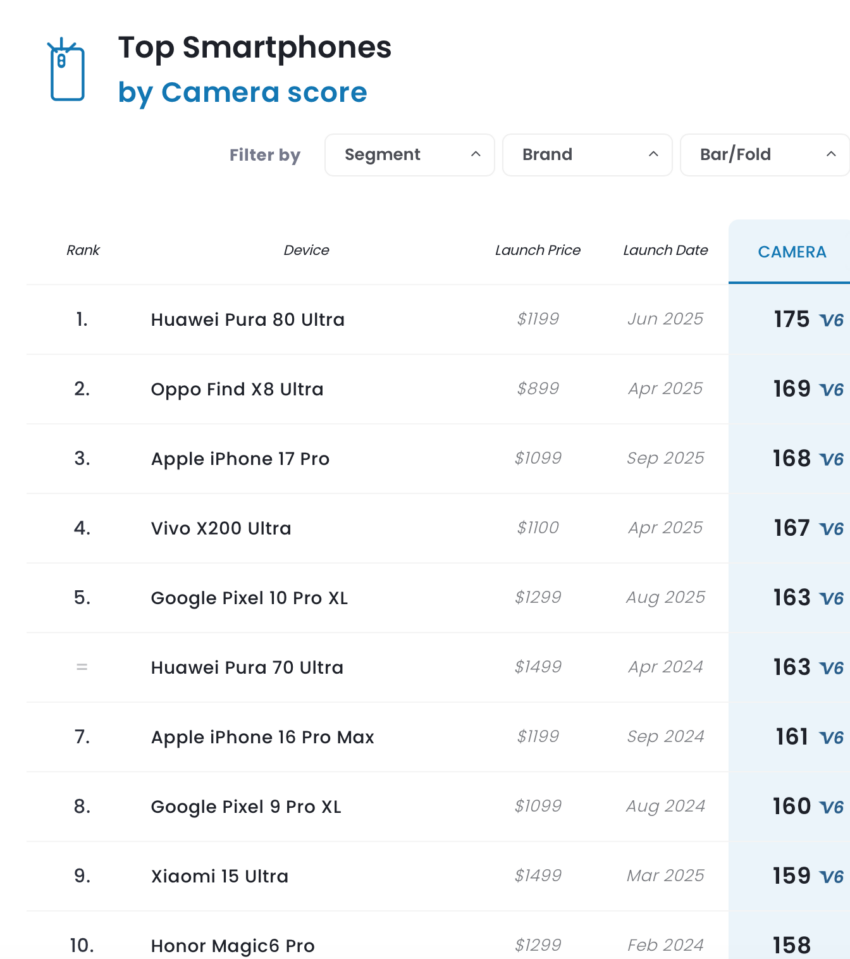Open the Honor Magic6 Pro device page
850x959 pixels.
tap(233, 946)
